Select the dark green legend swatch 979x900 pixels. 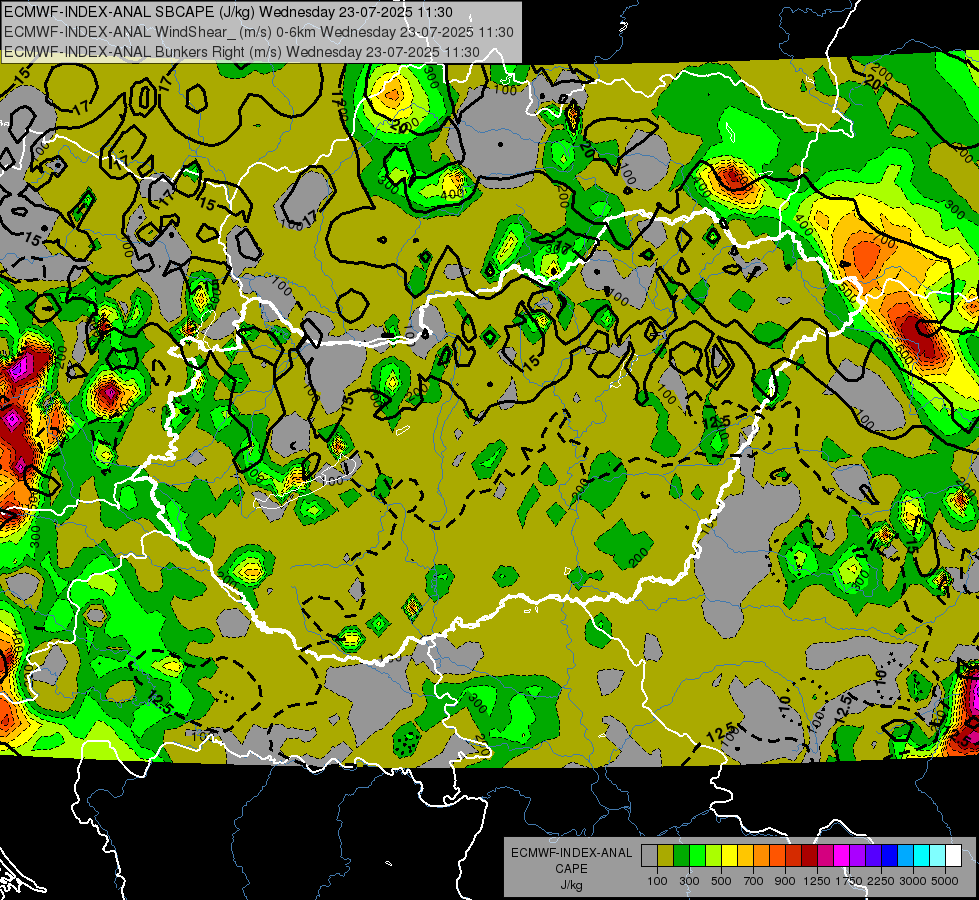[681, 856]
